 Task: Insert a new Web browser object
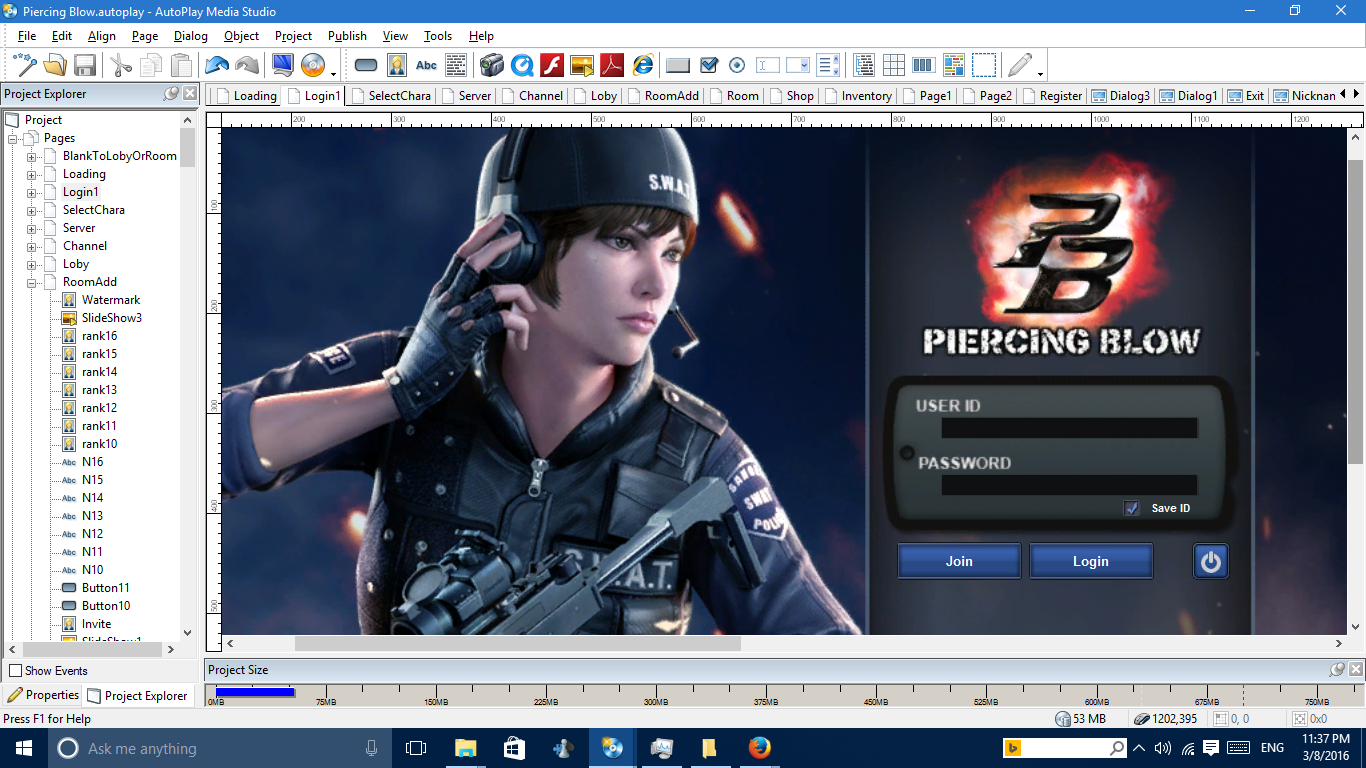pos(643,66)
